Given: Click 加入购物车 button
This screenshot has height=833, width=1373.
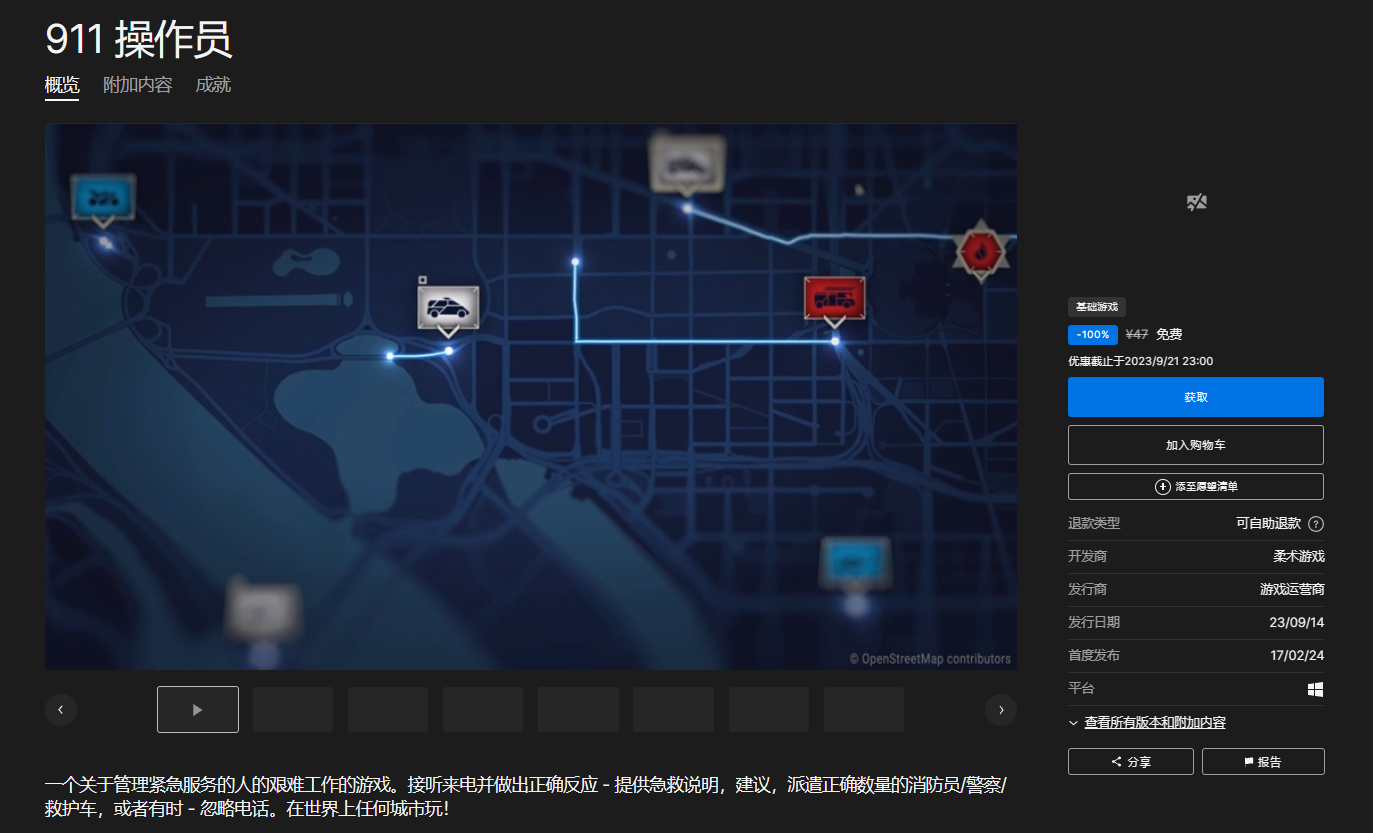Looking at the screenshot, I should click(x=1195, y=445).
